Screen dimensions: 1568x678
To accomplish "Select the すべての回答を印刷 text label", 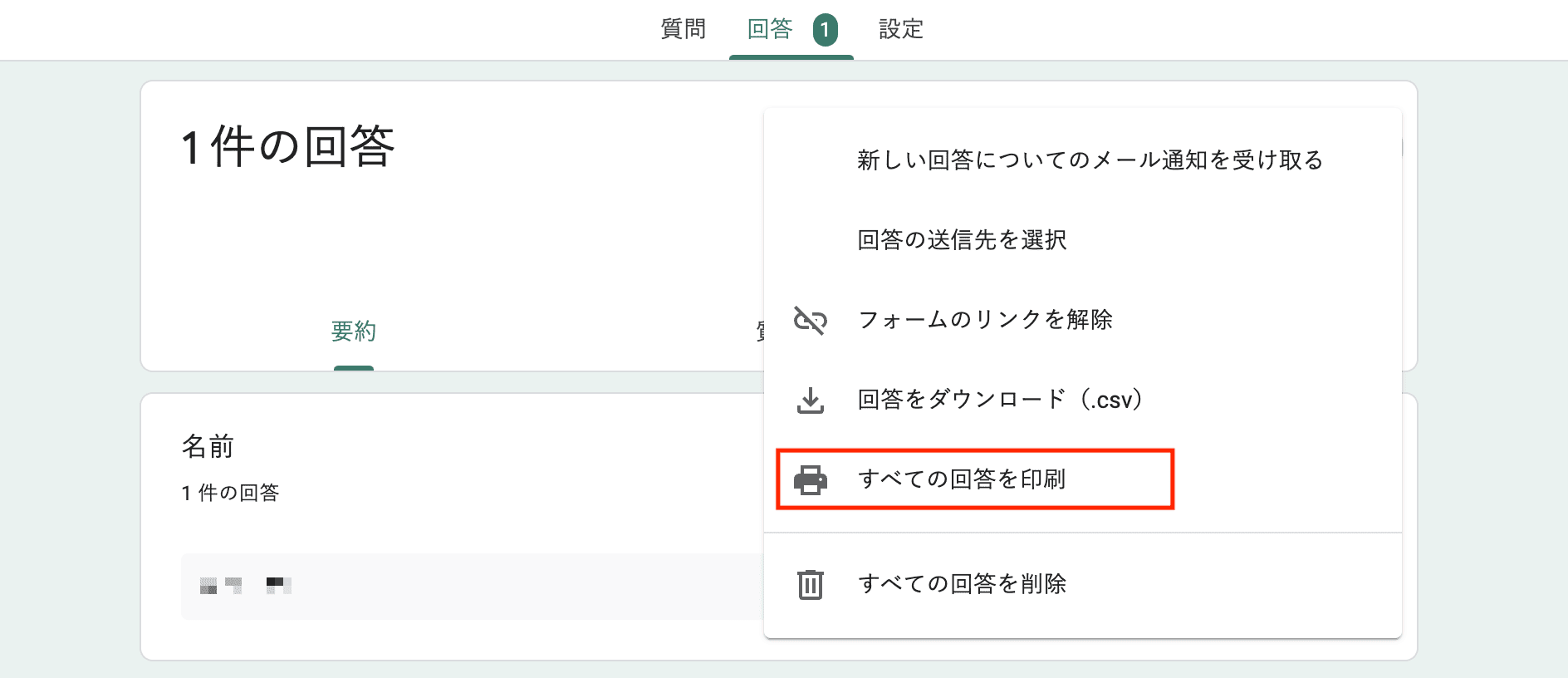I will coord(962,479).
